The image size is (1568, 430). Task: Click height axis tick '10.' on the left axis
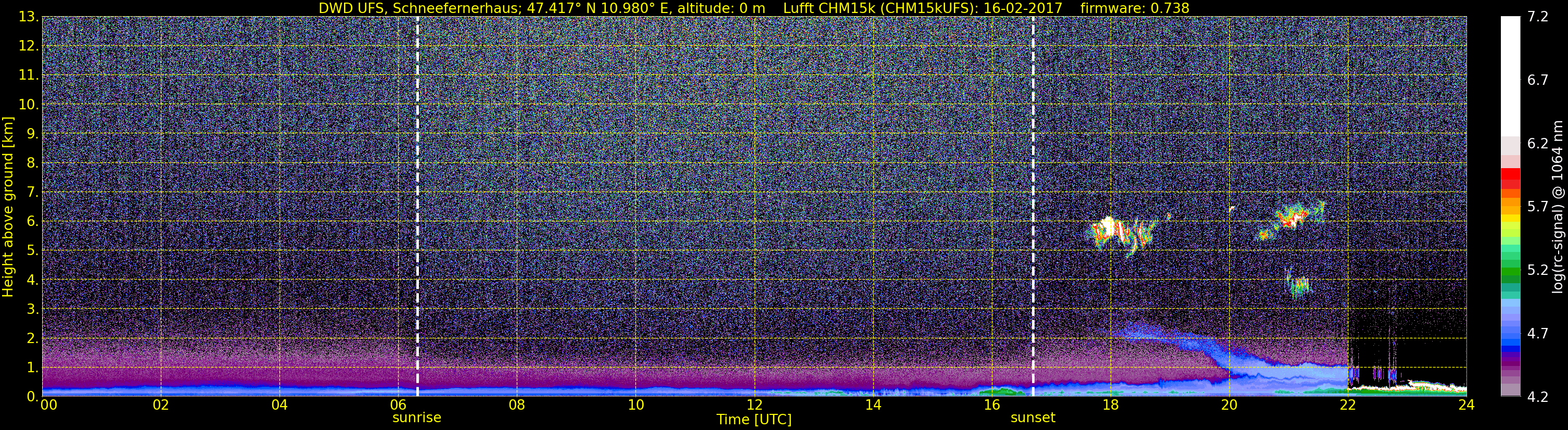pos(29,105)
